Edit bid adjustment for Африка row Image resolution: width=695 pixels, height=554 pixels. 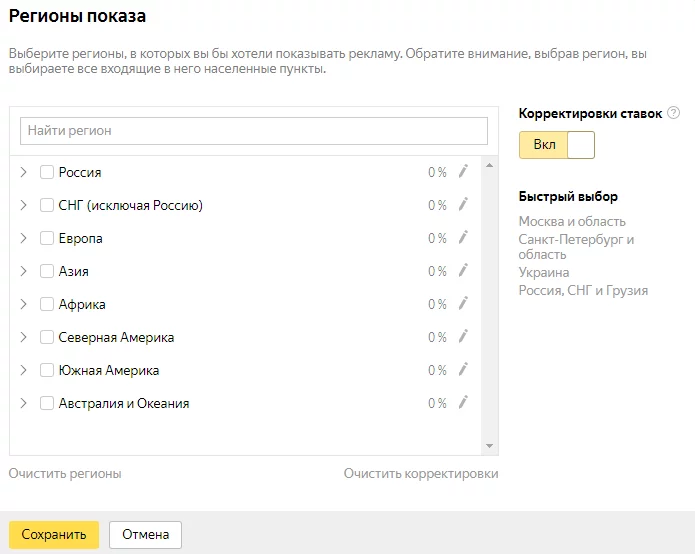pos(463,303)
